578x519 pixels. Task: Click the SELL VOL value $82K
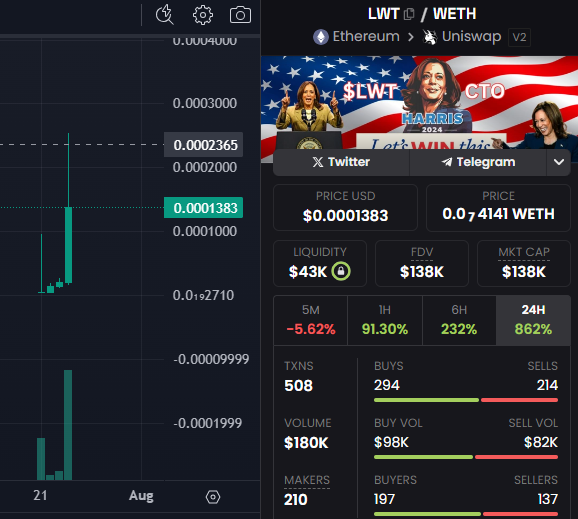(541, 442)
